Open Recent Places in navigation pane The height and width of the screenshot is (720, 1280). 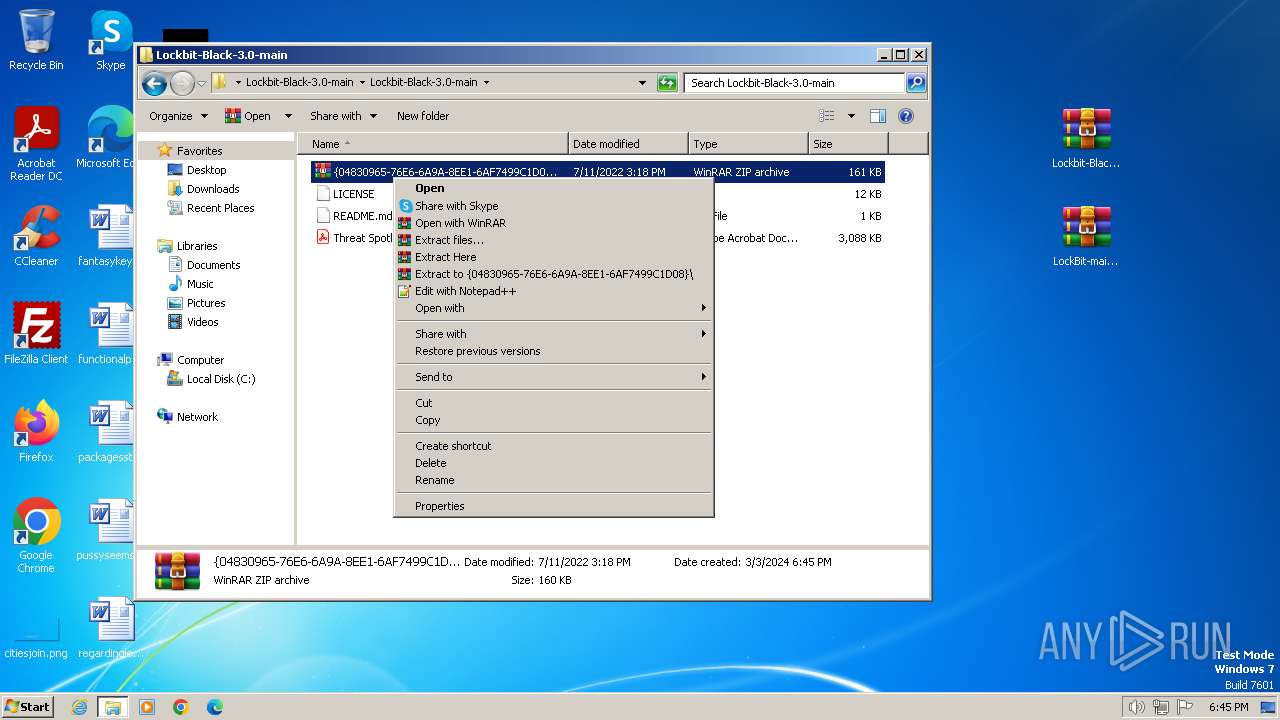(x=220, y=208)
